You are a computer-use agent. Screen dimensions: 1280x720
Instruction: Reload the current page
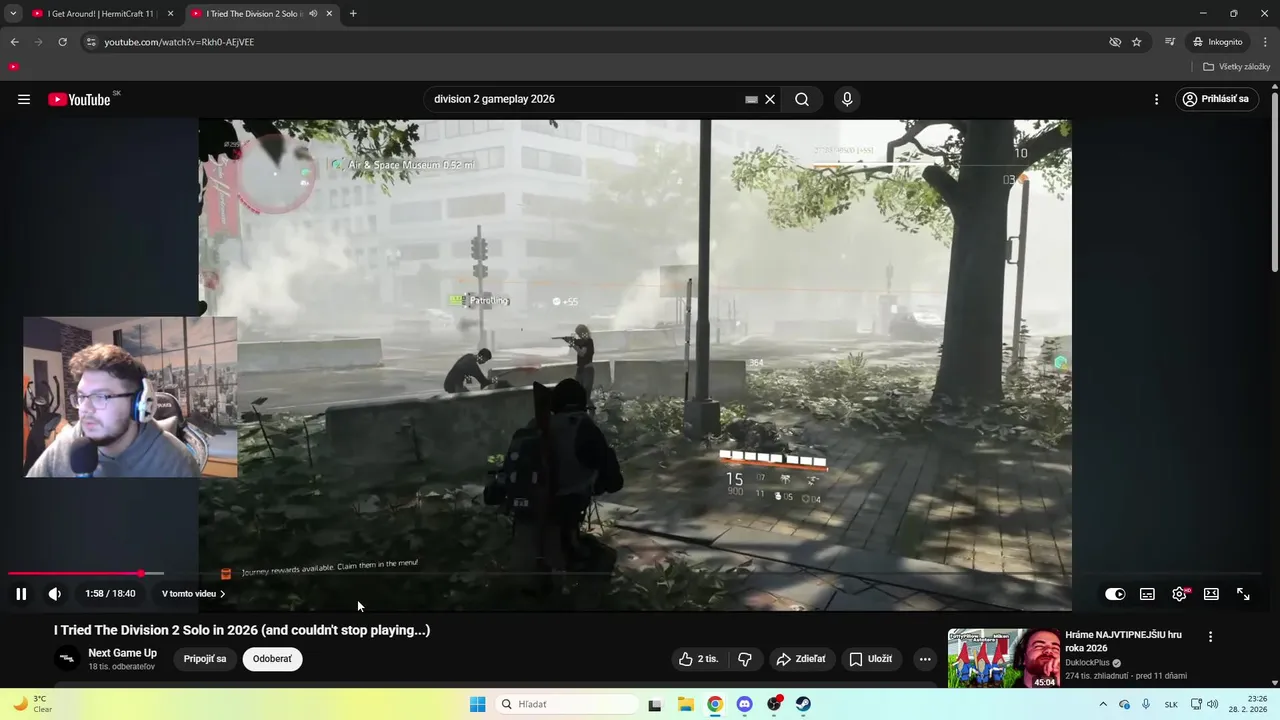(62, 42)
